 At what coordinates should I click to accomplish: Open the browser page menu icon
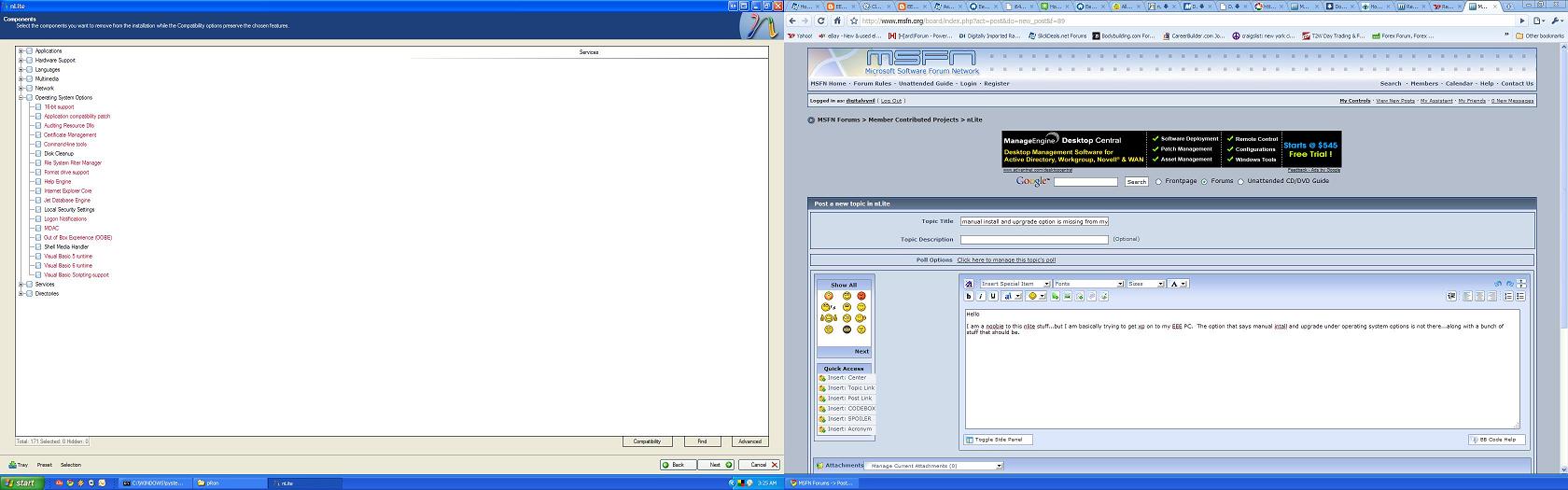point(1539,21)
